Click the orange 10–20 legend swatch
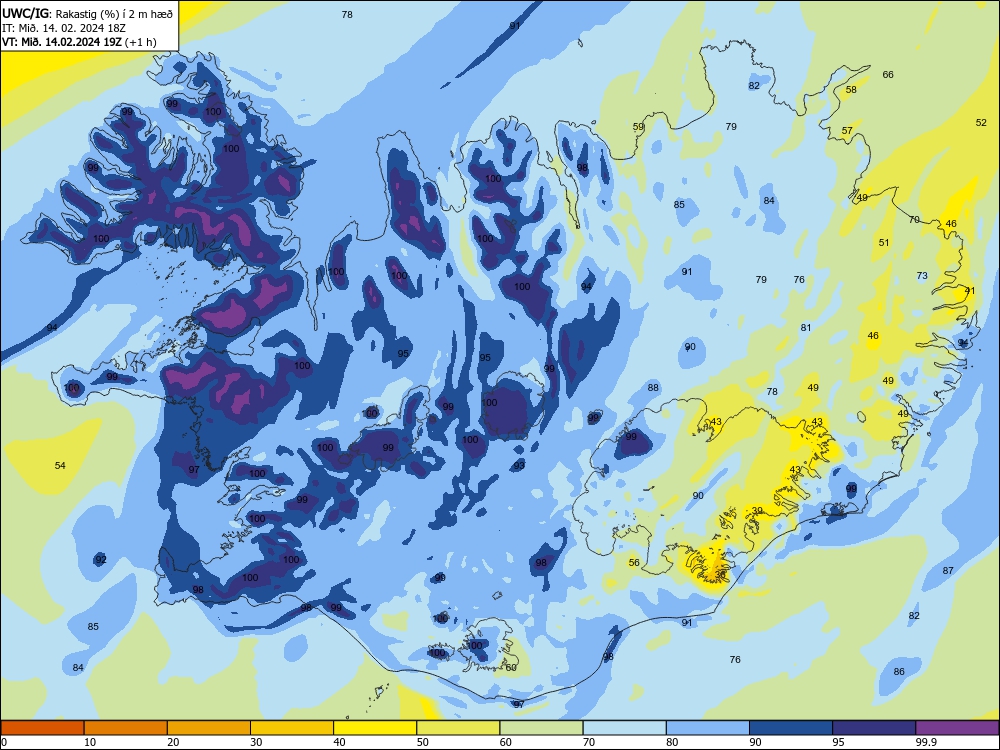 pos(126,728)
